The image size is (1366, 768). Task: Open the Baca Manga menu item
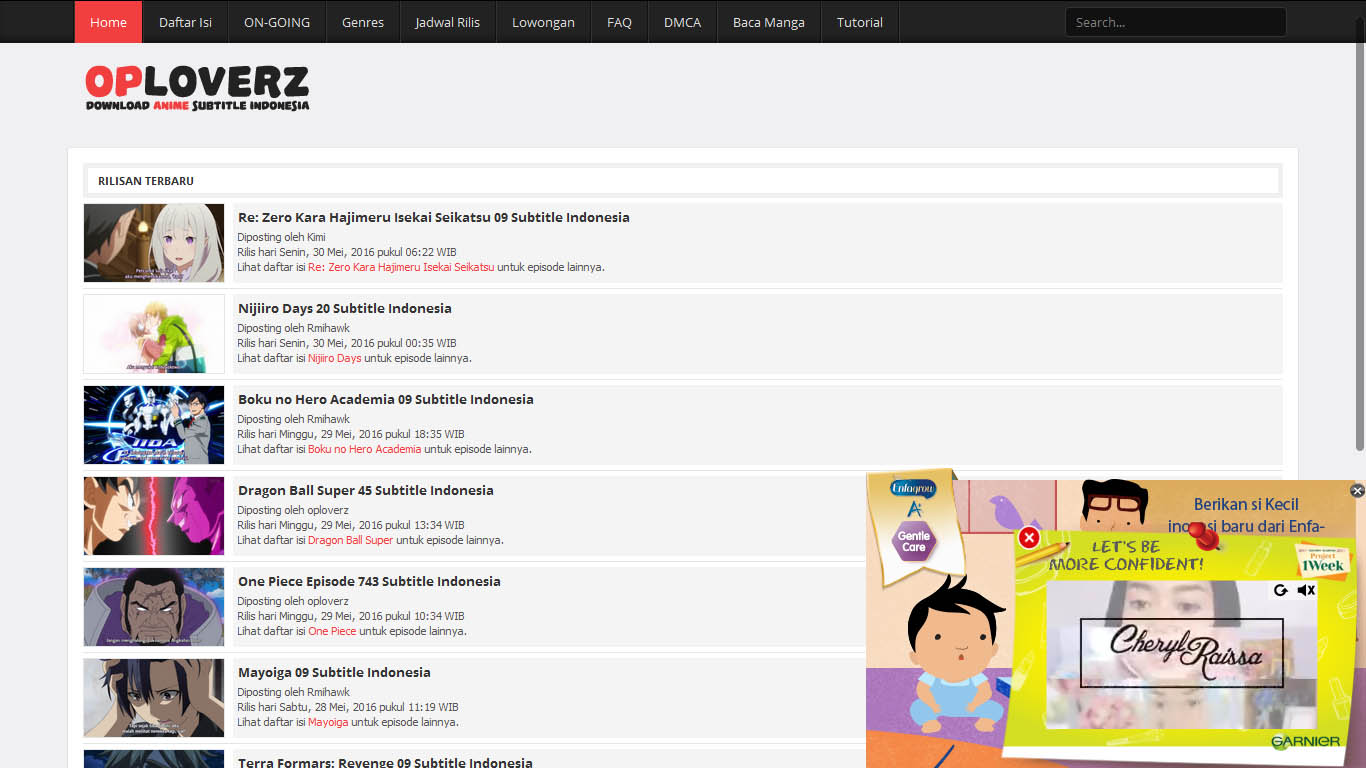pyautogui.click(x=769, y=22)
